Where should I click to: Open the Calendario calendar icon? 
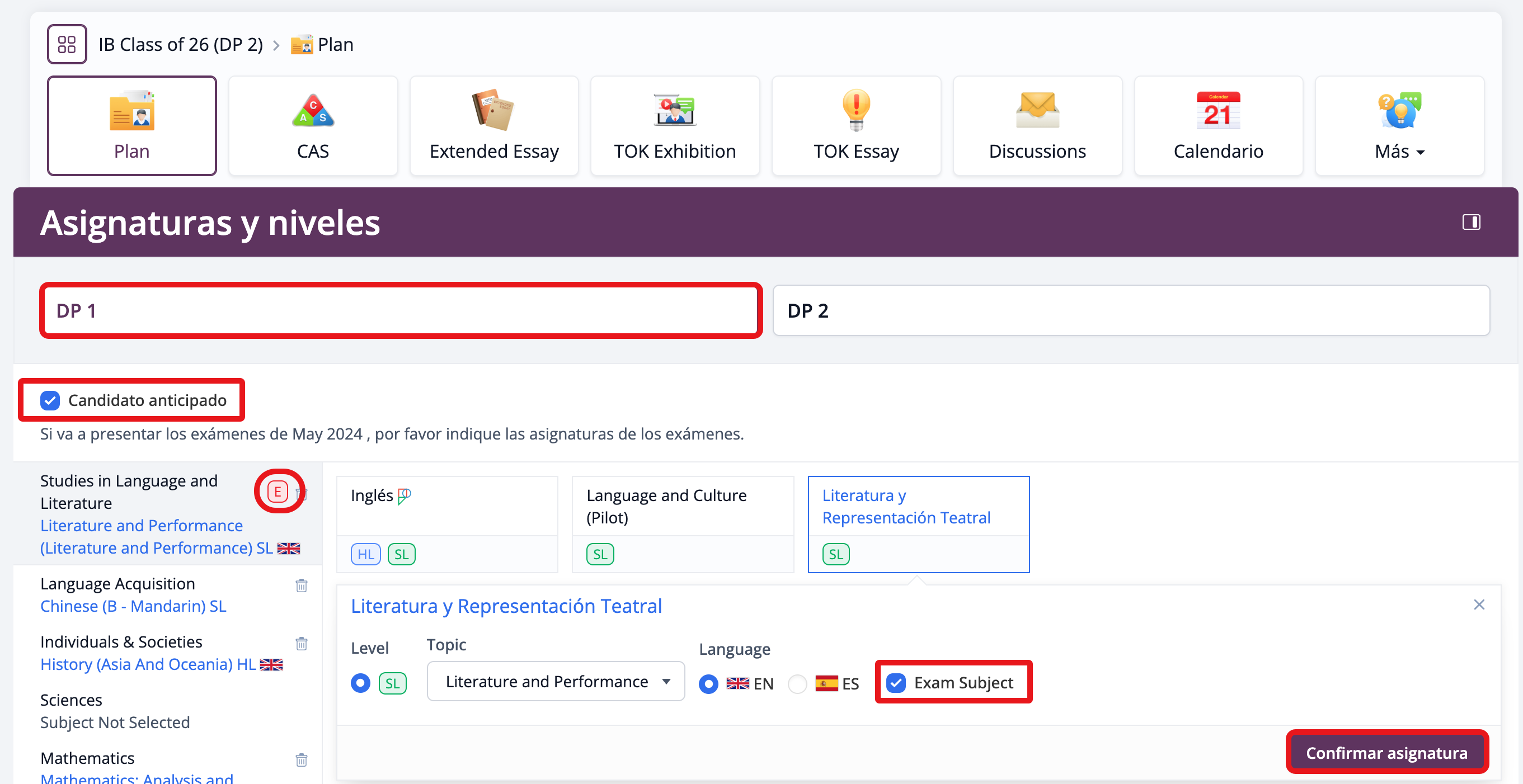tap(1218, 111)
